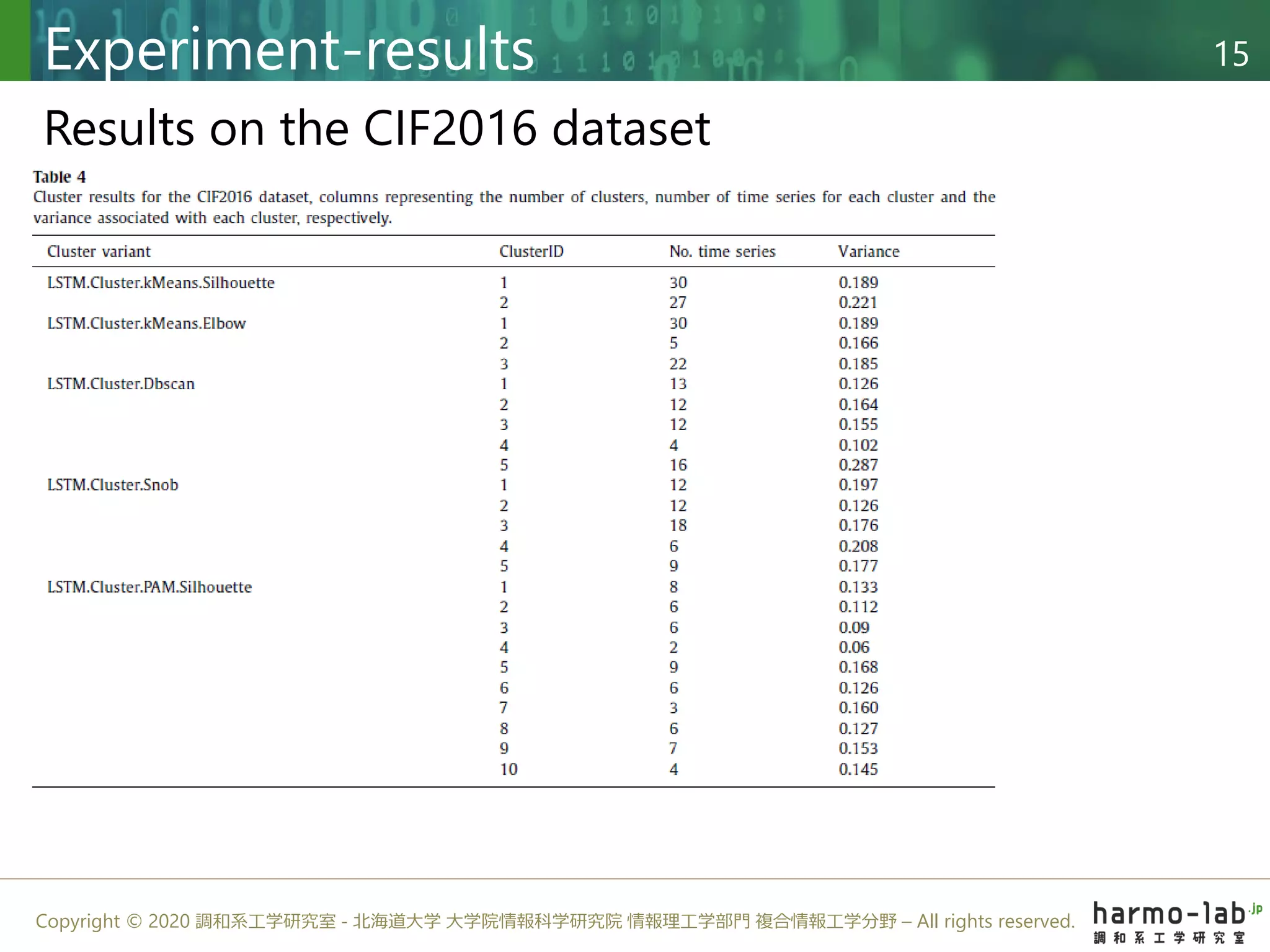This screenshot has height=952, width=1270.
Task: Select row label 'LSTM.Cluster.Snob'
Action: coord(113,485)
